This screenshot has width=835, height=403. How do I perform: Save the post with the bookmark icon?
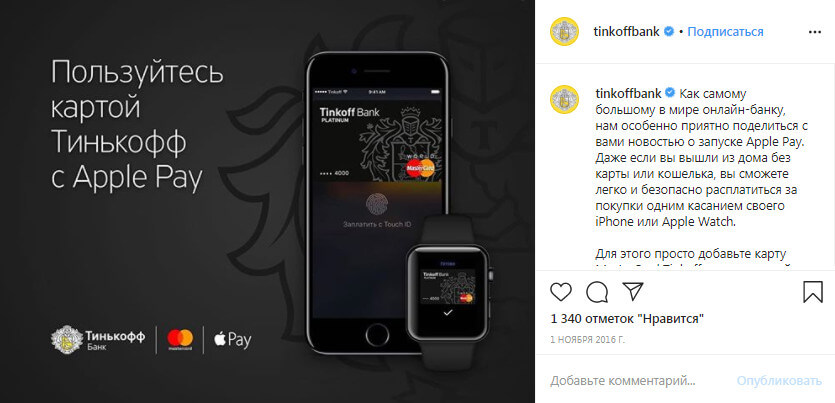click(813, 292)
